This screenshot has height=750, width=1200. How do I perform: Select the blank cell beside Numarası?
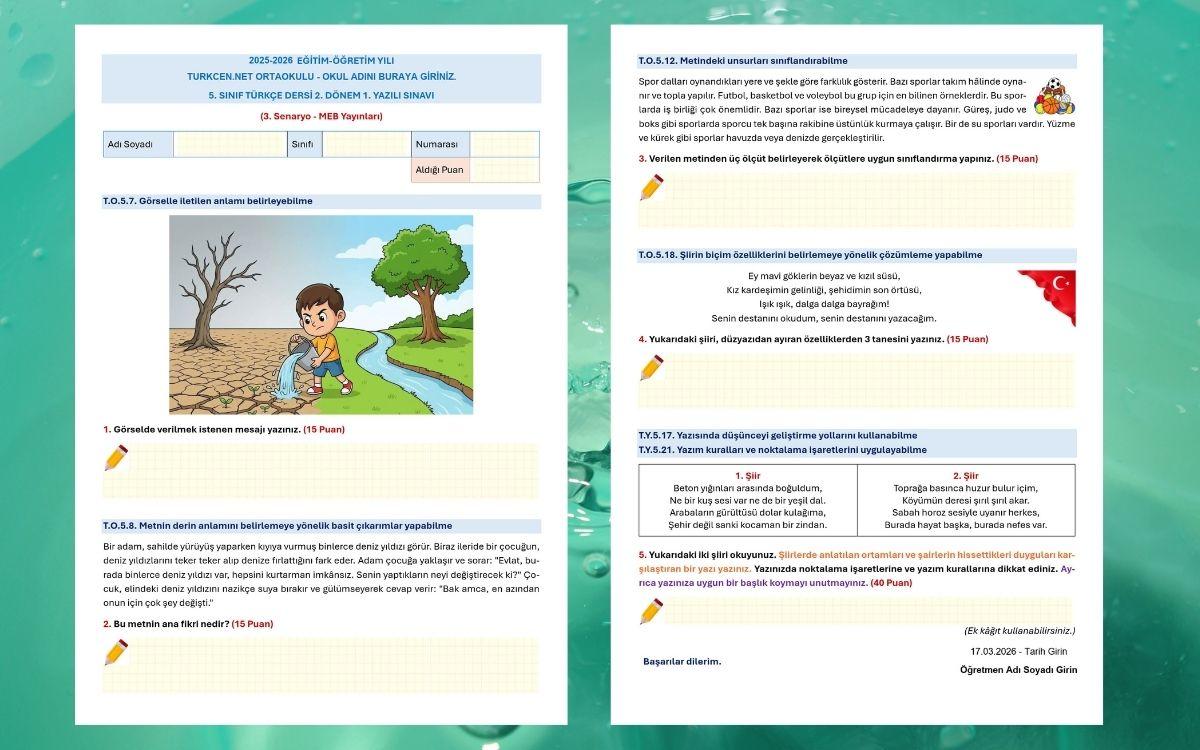pyautogui.click(x=504, y=144)
